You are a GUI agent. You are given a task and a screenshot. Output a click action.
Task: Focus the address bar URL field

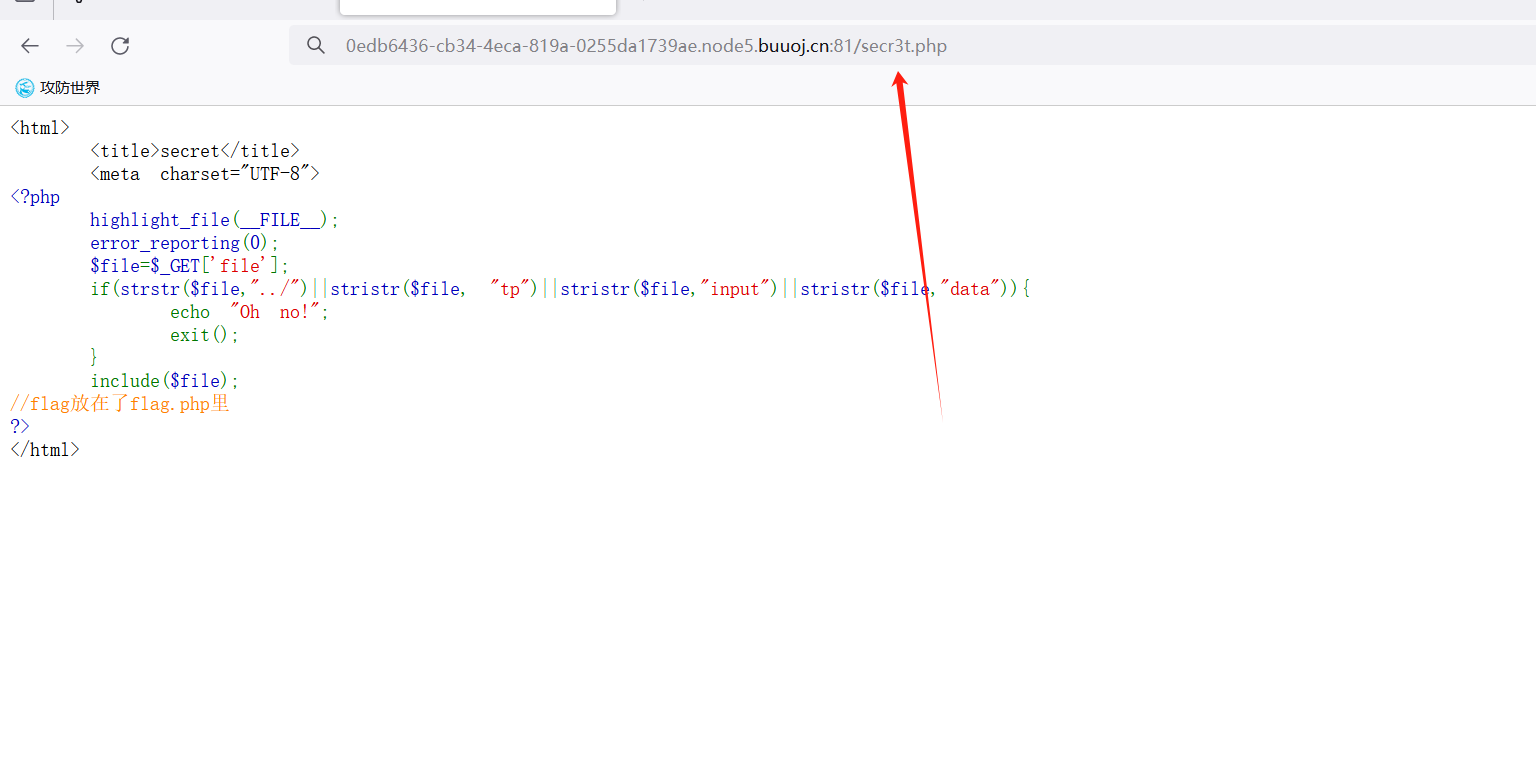tap(912, 46)
